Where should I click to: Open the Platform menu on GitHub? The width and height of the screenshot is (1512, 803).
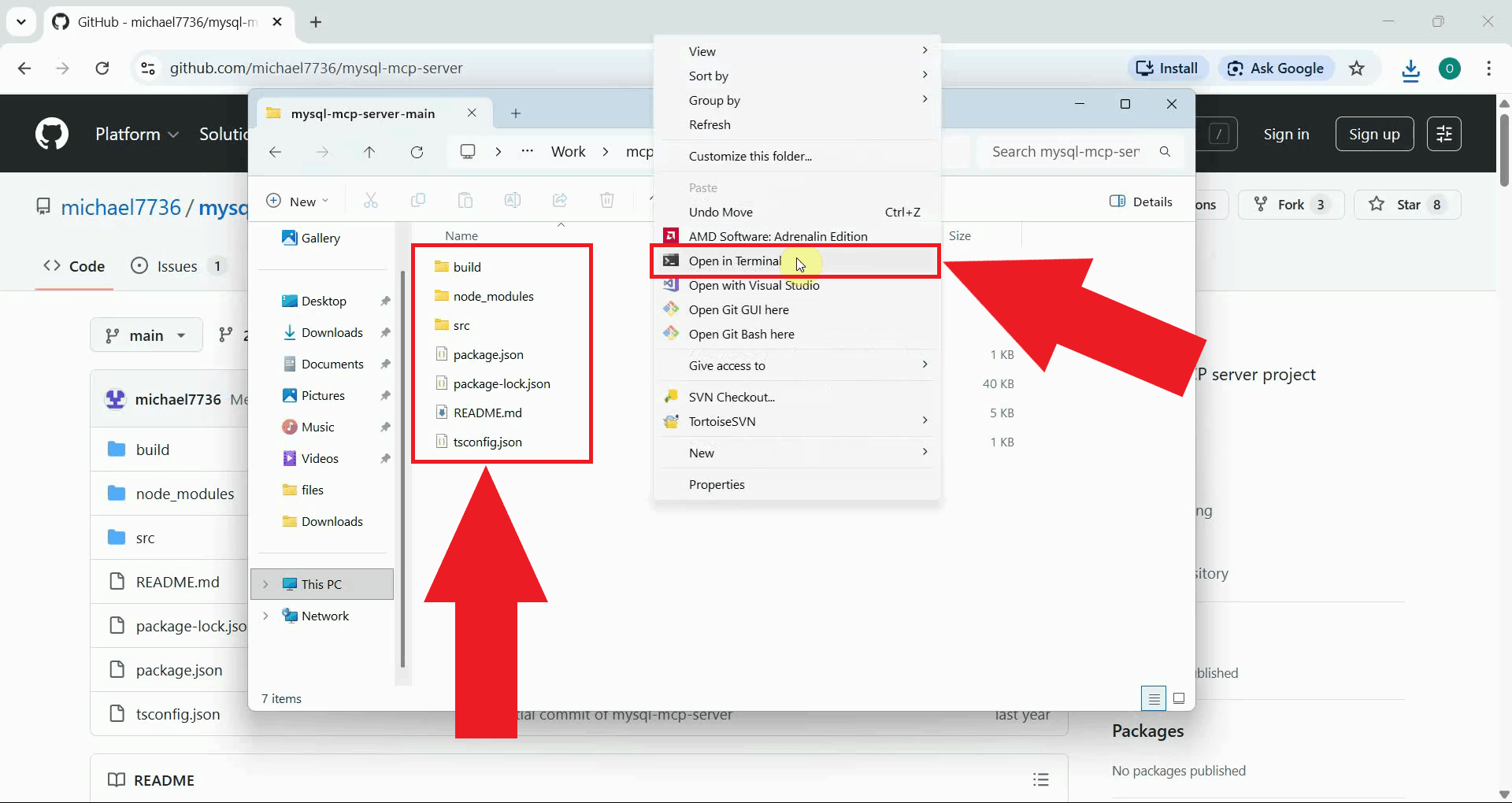click(x=137, y=134)
